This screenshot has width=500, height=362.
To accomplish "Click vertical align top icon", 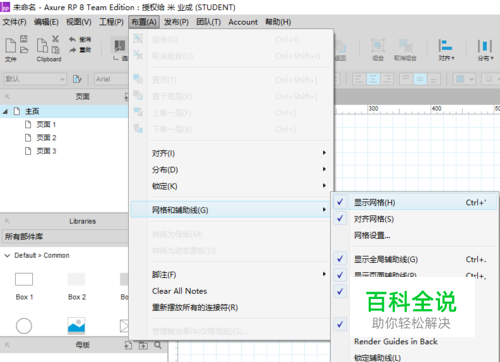I will [406, 79].
